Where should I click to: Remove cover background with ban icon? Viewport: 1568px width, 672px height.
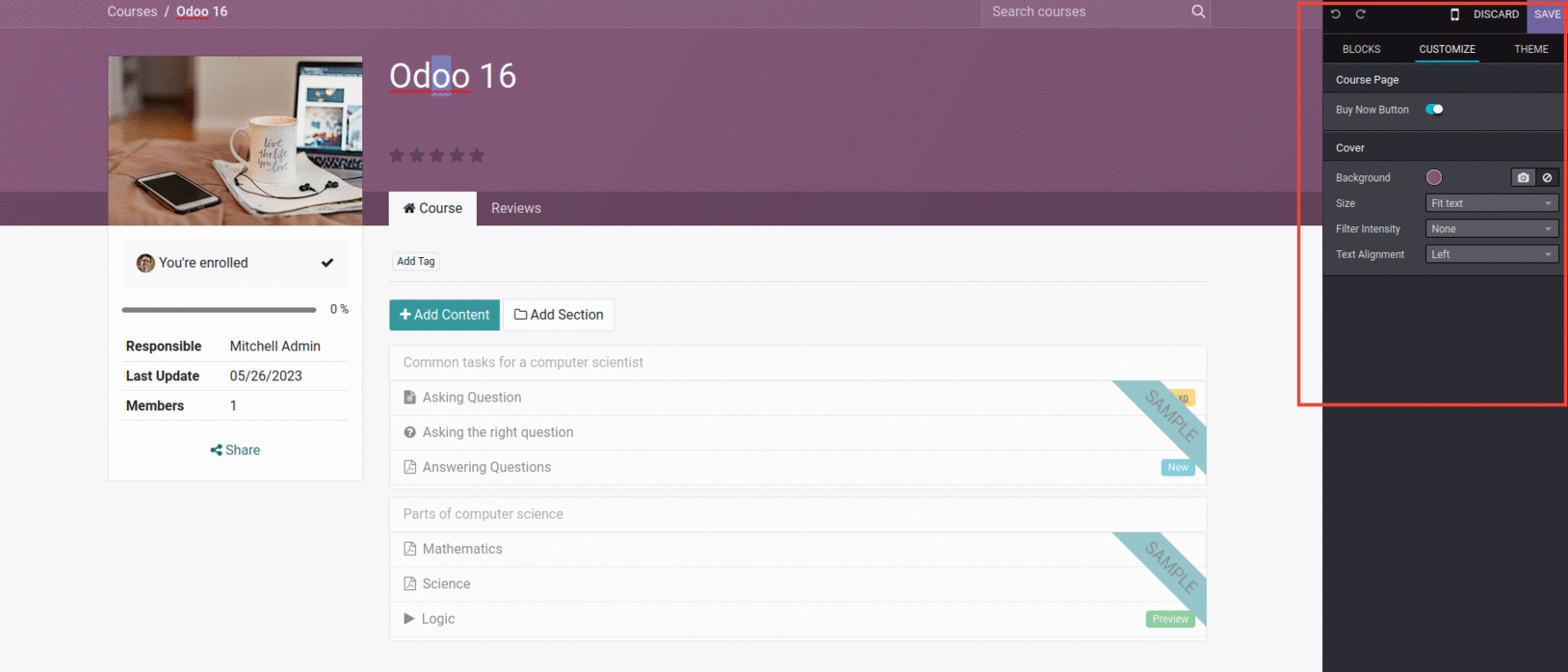click(1547, 177)
